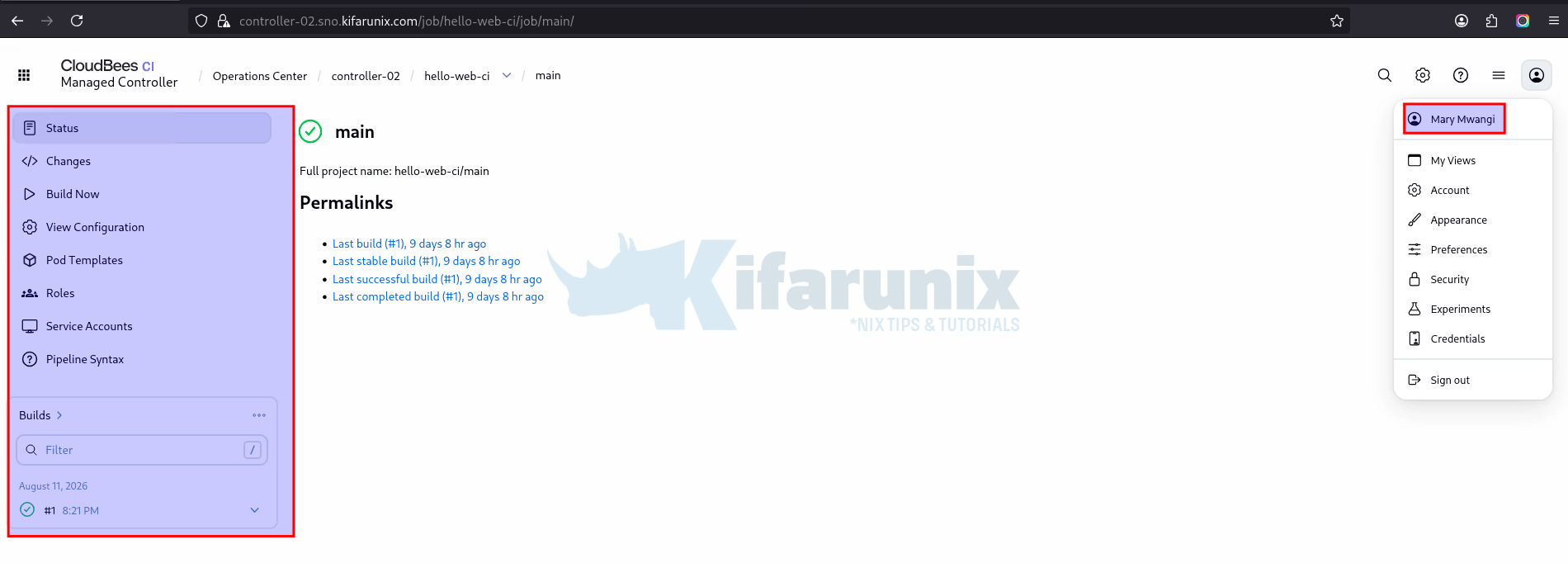
Task: Click the browser URL address bar
Action: (769, 21)
